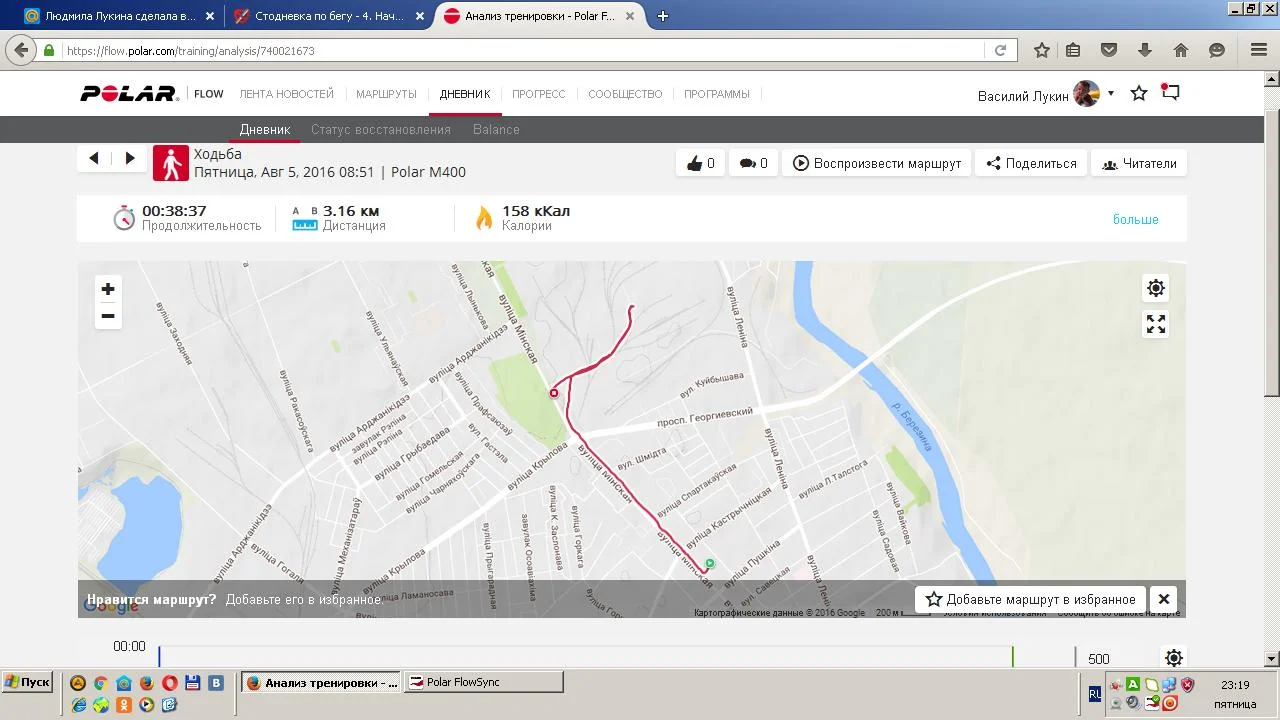Reload the current page

pos(1000,50)
